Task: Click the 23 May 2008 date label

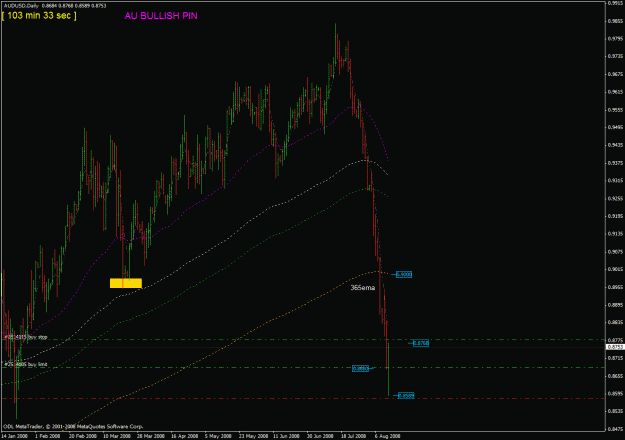Action: coord(253,436)
